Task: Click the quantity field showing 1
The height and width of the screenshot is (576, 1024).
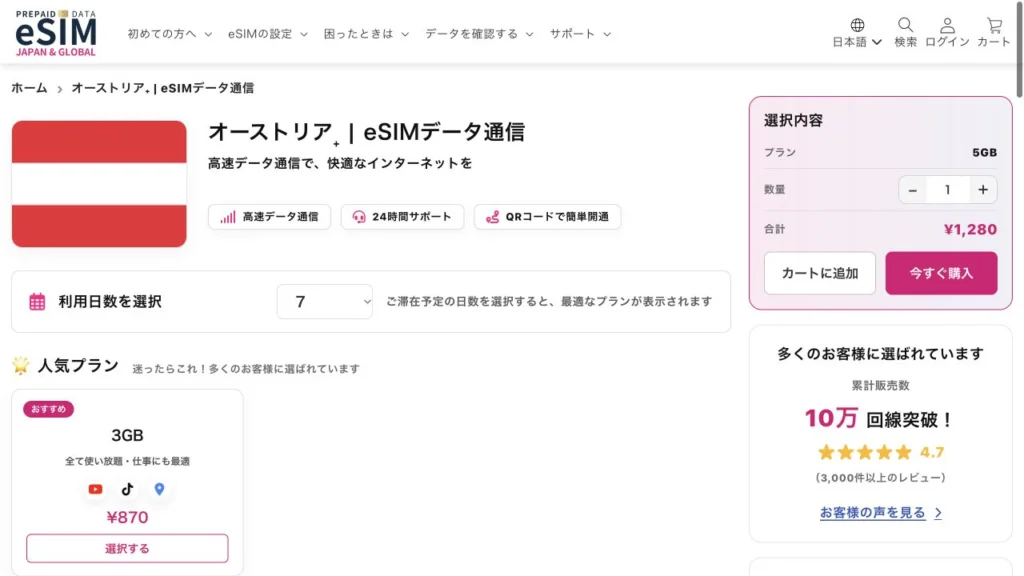Action: point(948,190)
